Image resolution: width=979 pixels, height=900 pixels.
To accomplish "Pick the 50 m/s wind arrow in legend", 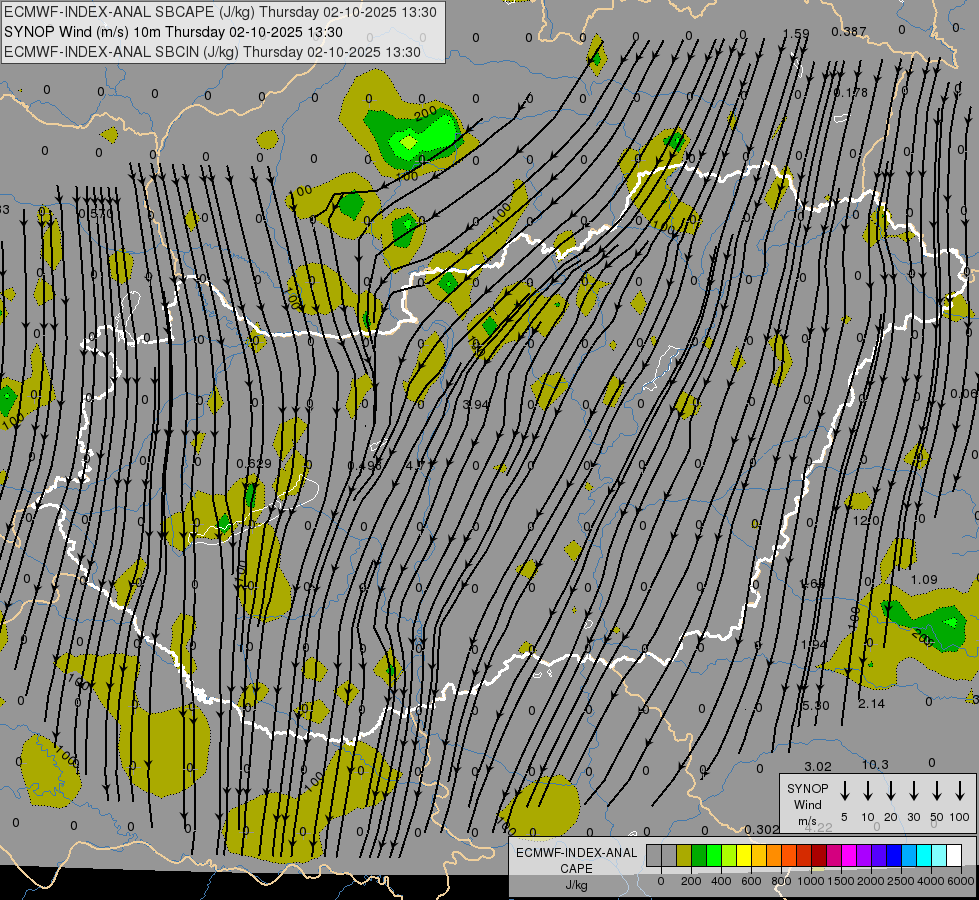I will 937,791.
